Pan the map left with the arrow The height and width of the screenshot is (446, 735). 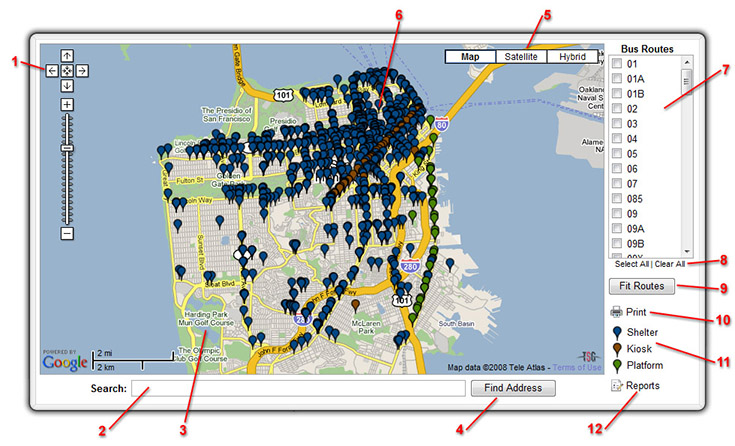[x=52, y=71]
